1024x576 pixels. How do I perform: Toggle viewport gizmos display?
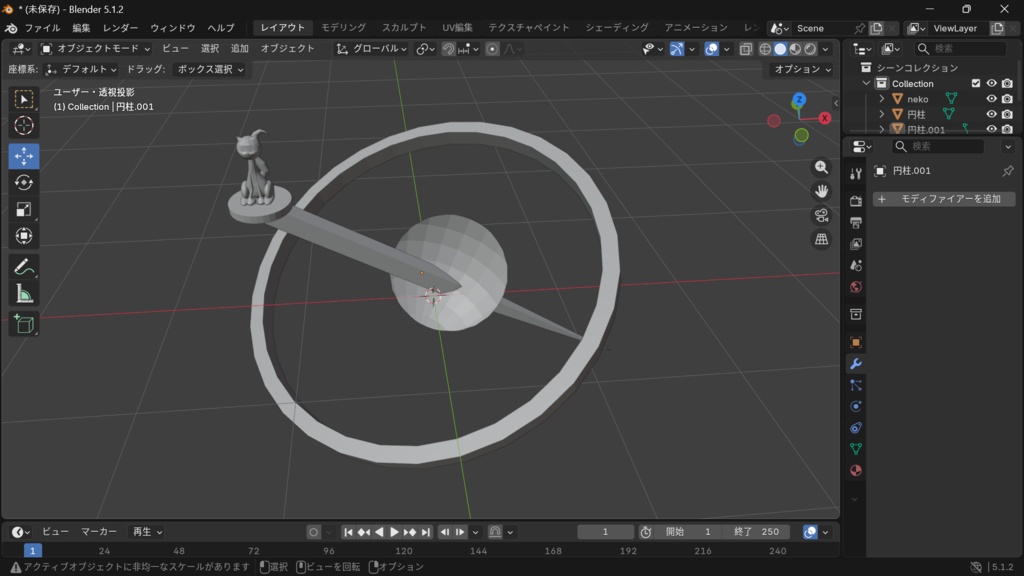(677, 49)
